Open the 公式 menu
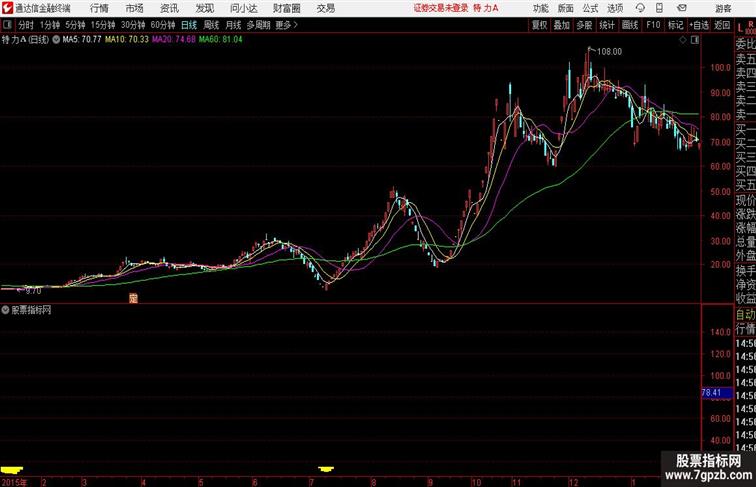Viewport: 756px width, 487px height. pyautogui.click(x=590, y=8)
